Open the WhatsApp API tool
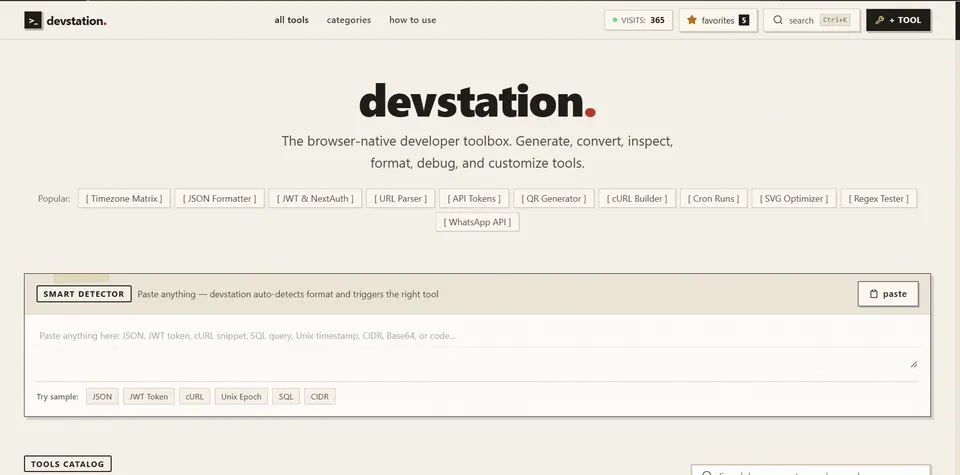 tap(478, 222)
